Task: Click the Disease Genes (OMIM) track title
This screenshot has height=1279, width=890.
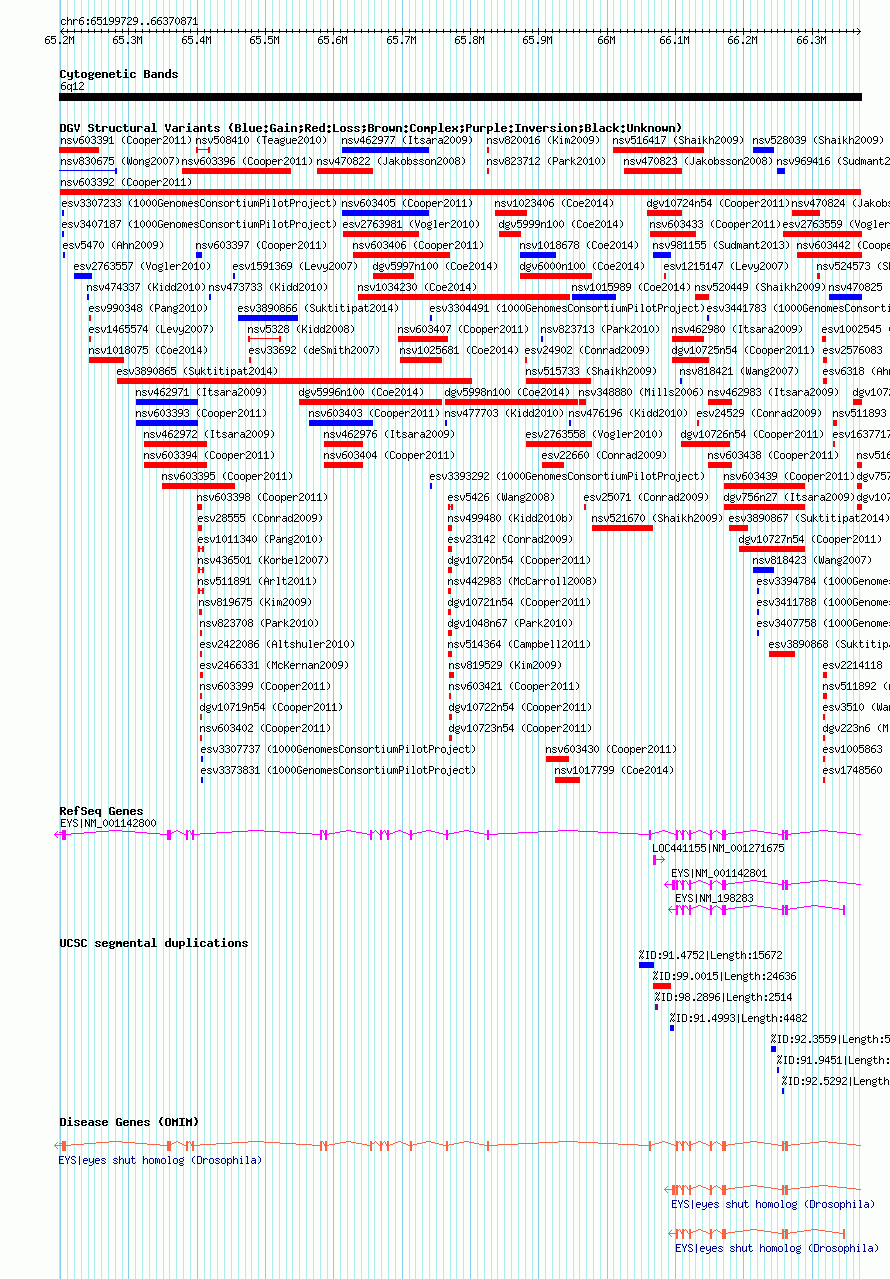Action: click(x=129, y=1122)
